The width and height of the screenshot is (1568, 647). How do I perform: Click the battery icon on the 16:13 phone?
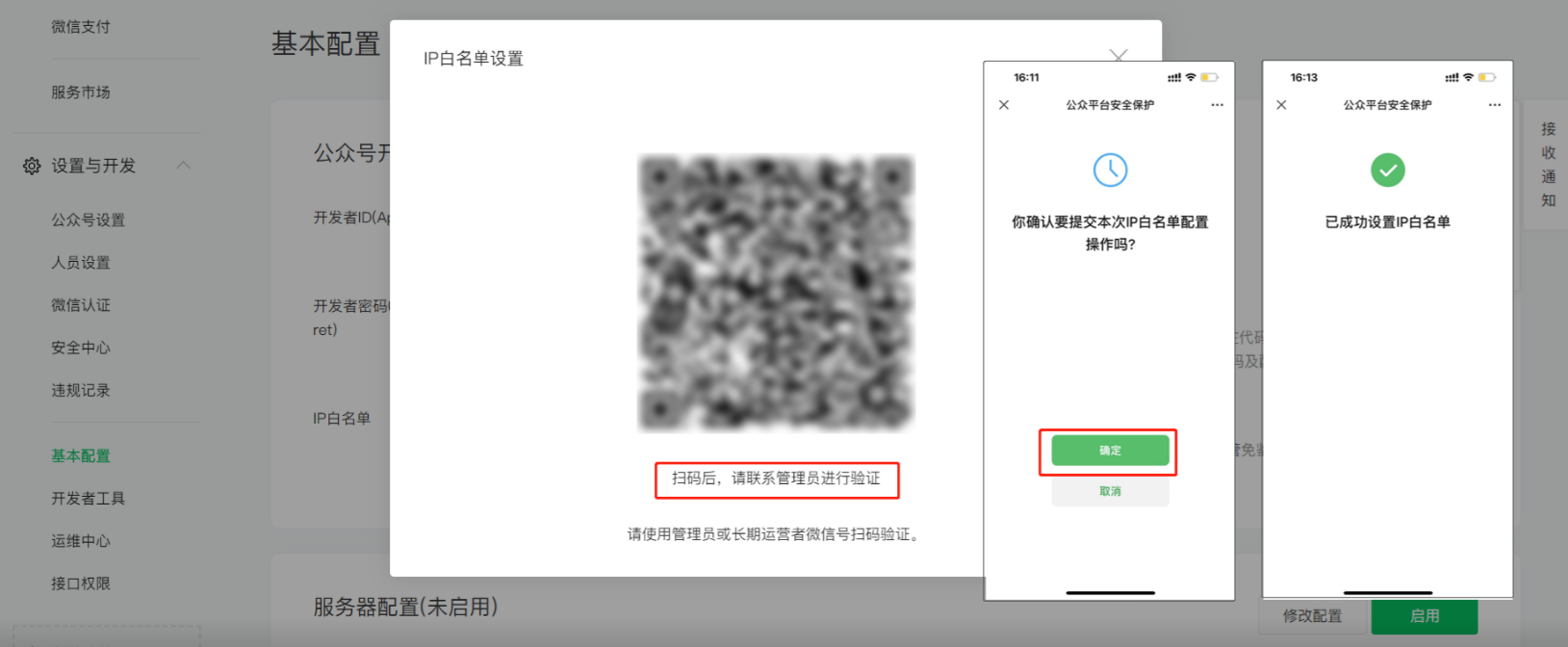click(x=1487, y=78)
